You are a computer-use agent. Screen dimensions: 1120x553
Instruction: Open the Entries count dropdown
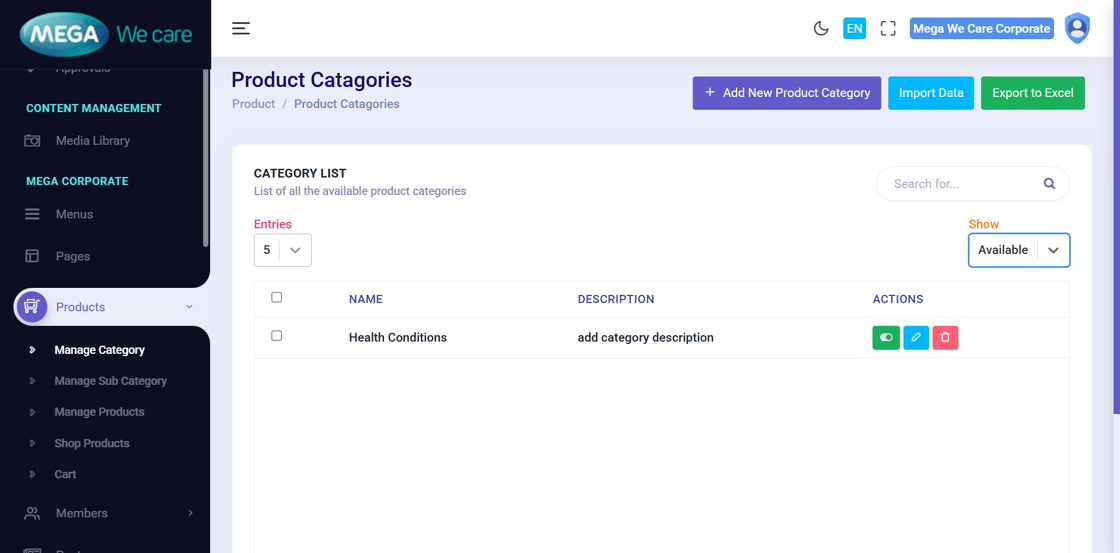click(x=283, y=250)
